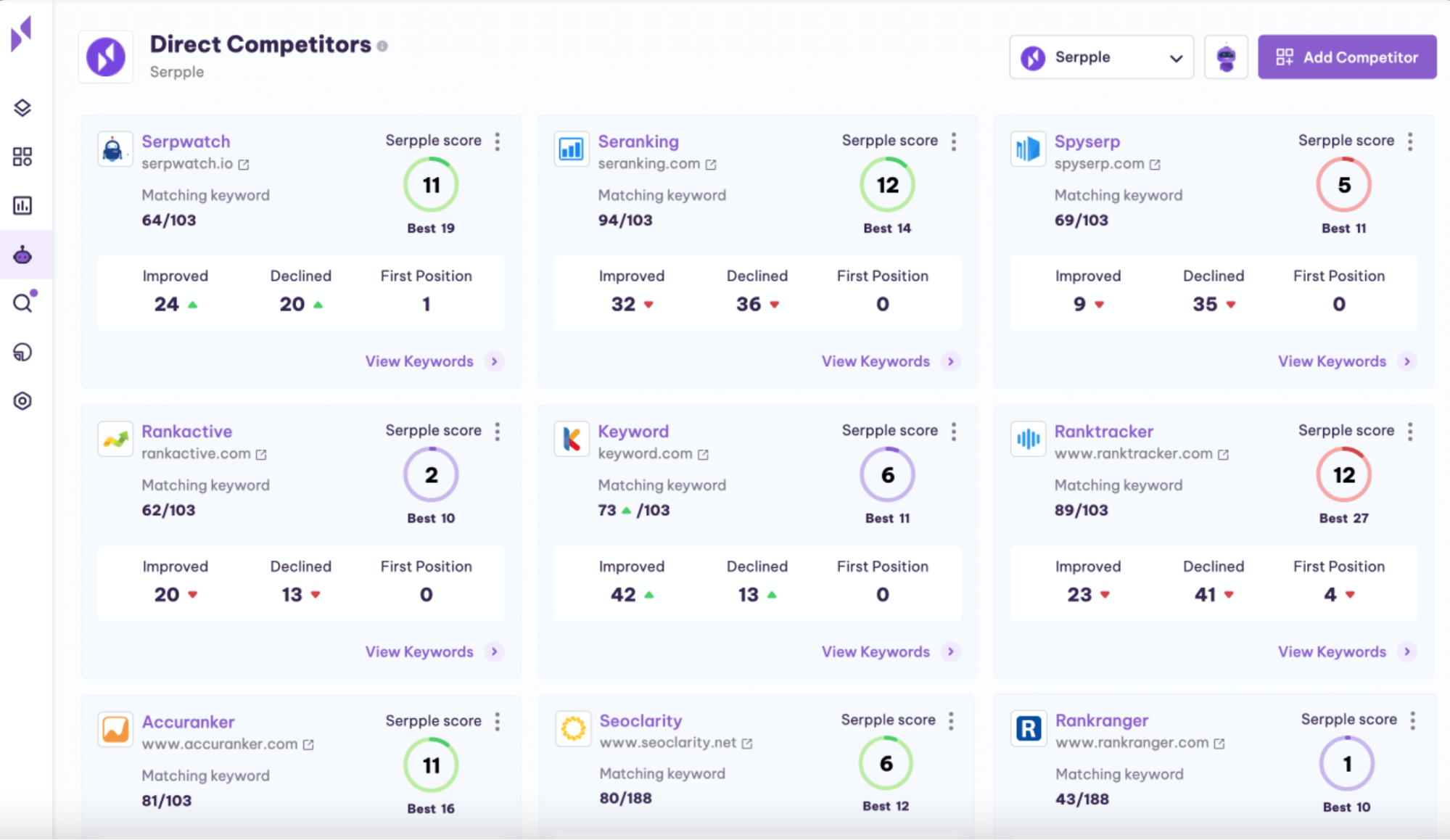This screenshot has width=1450, height=840.
Task: Click the robot avatar button beside Add Competitor
Action: [1226, 57]
